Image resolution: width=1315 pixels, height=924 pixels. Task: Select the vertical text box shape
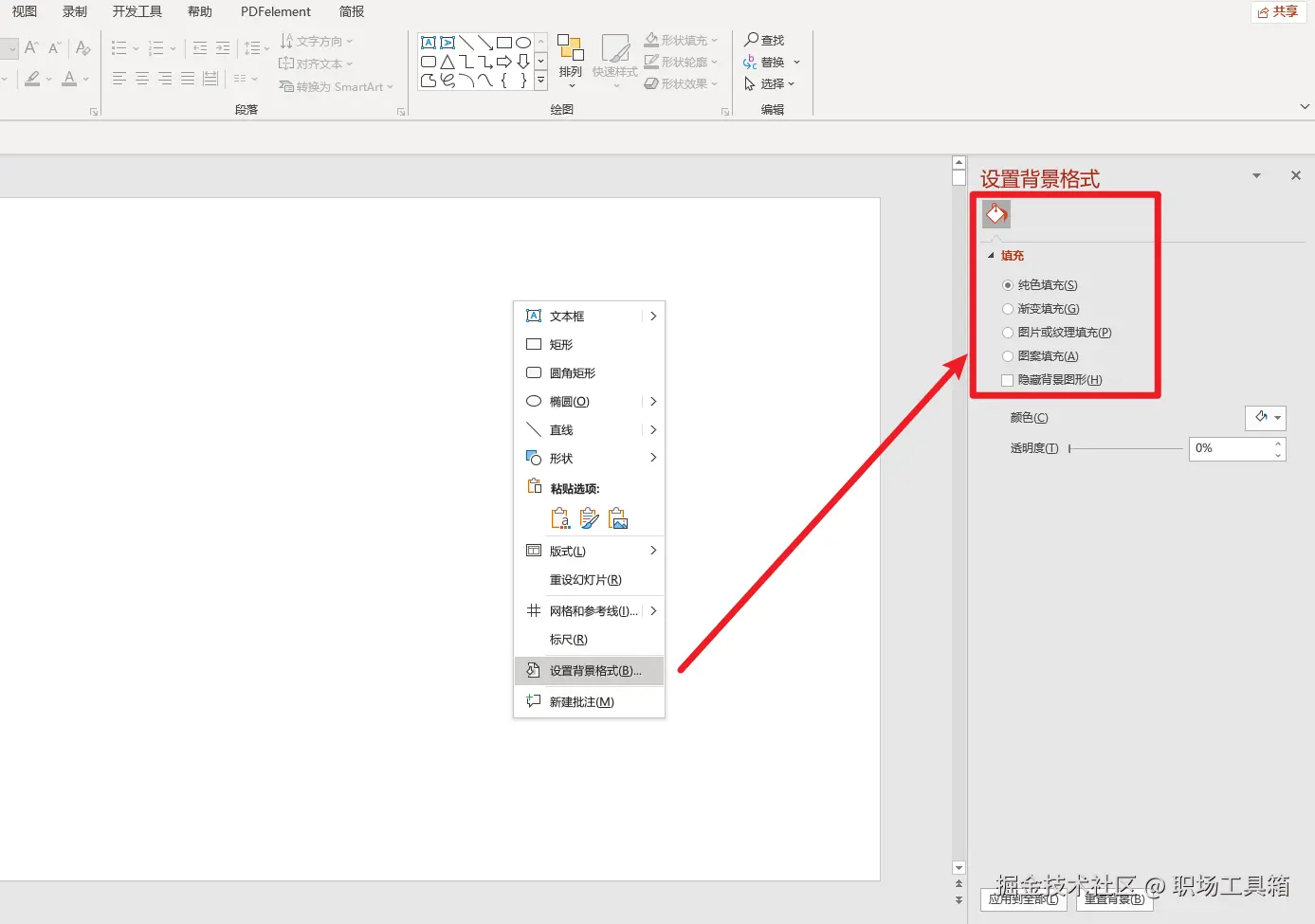point(447,43)
